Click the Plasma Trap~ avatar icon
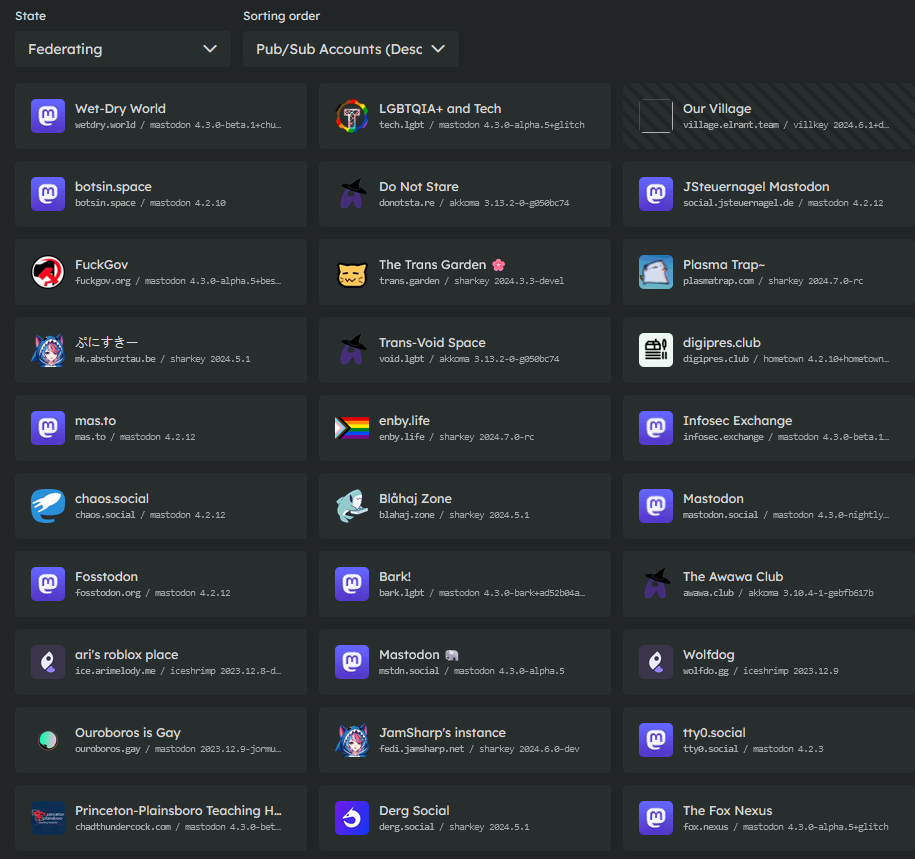Image resolution: width=915 pixels, height=859 pixels. 656,272
